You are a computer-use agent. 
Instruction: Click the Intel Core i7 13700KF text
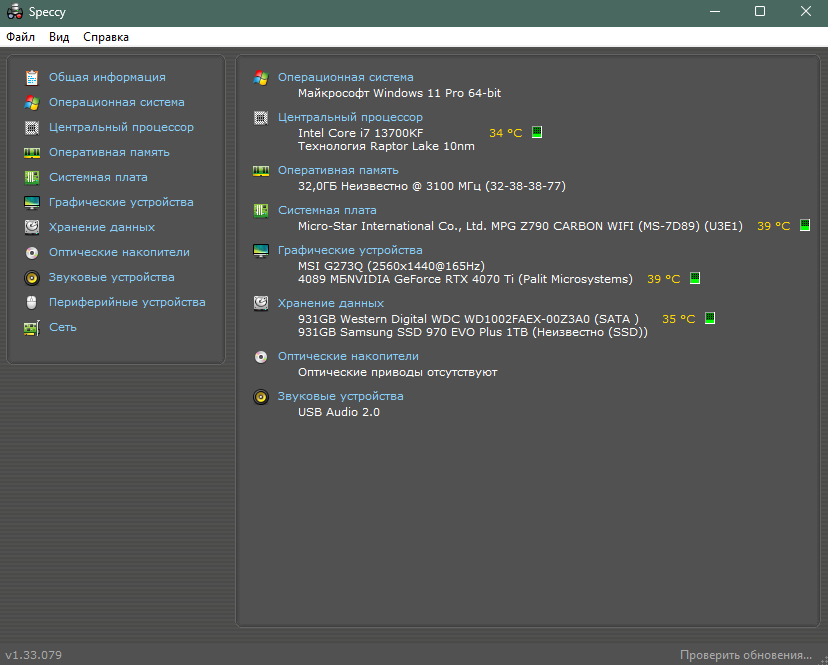click(361, 133)
